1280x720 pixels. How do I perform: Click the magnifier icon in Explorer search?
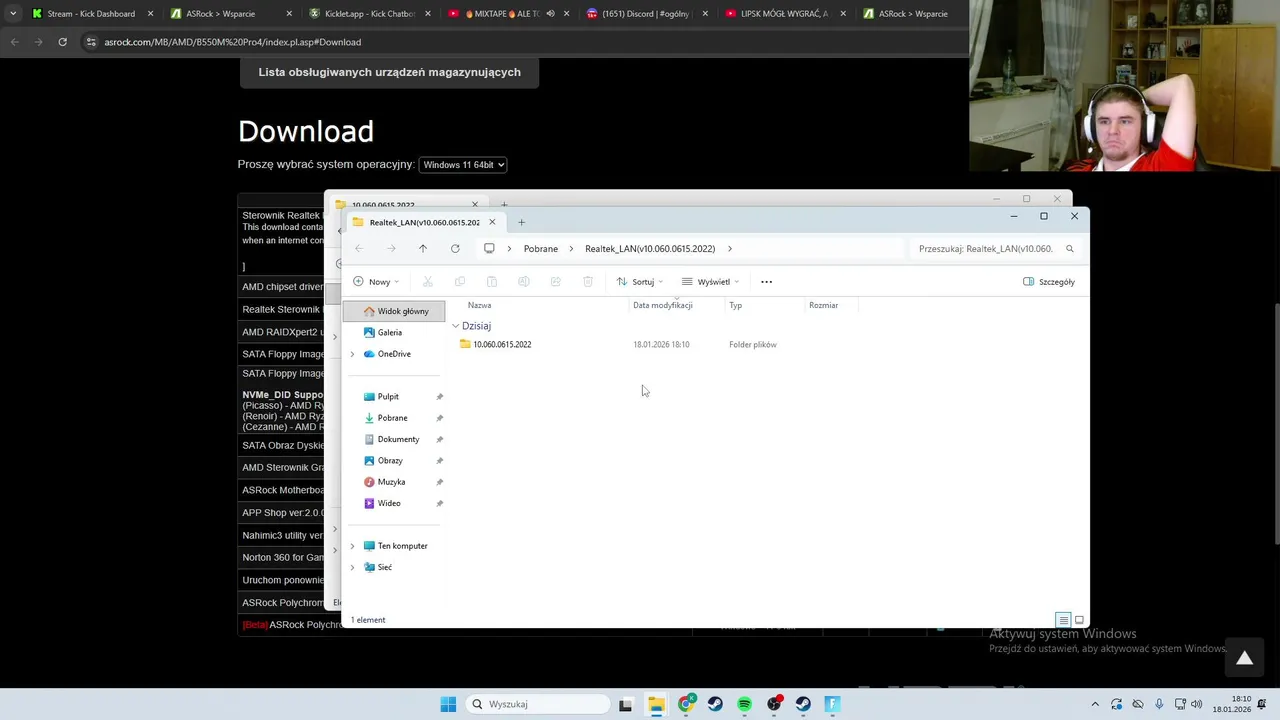(1070, 248)
